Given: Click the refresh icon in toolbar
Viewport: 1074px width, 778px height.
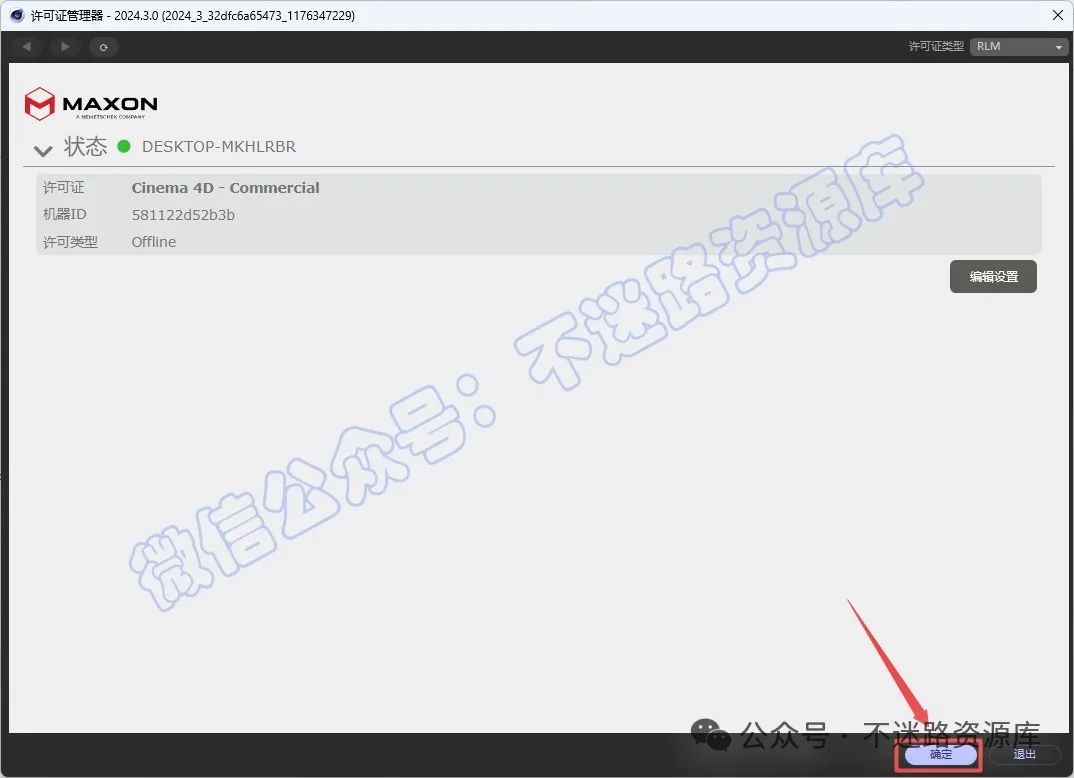Looking at the screenshot, I should [103, 47].
